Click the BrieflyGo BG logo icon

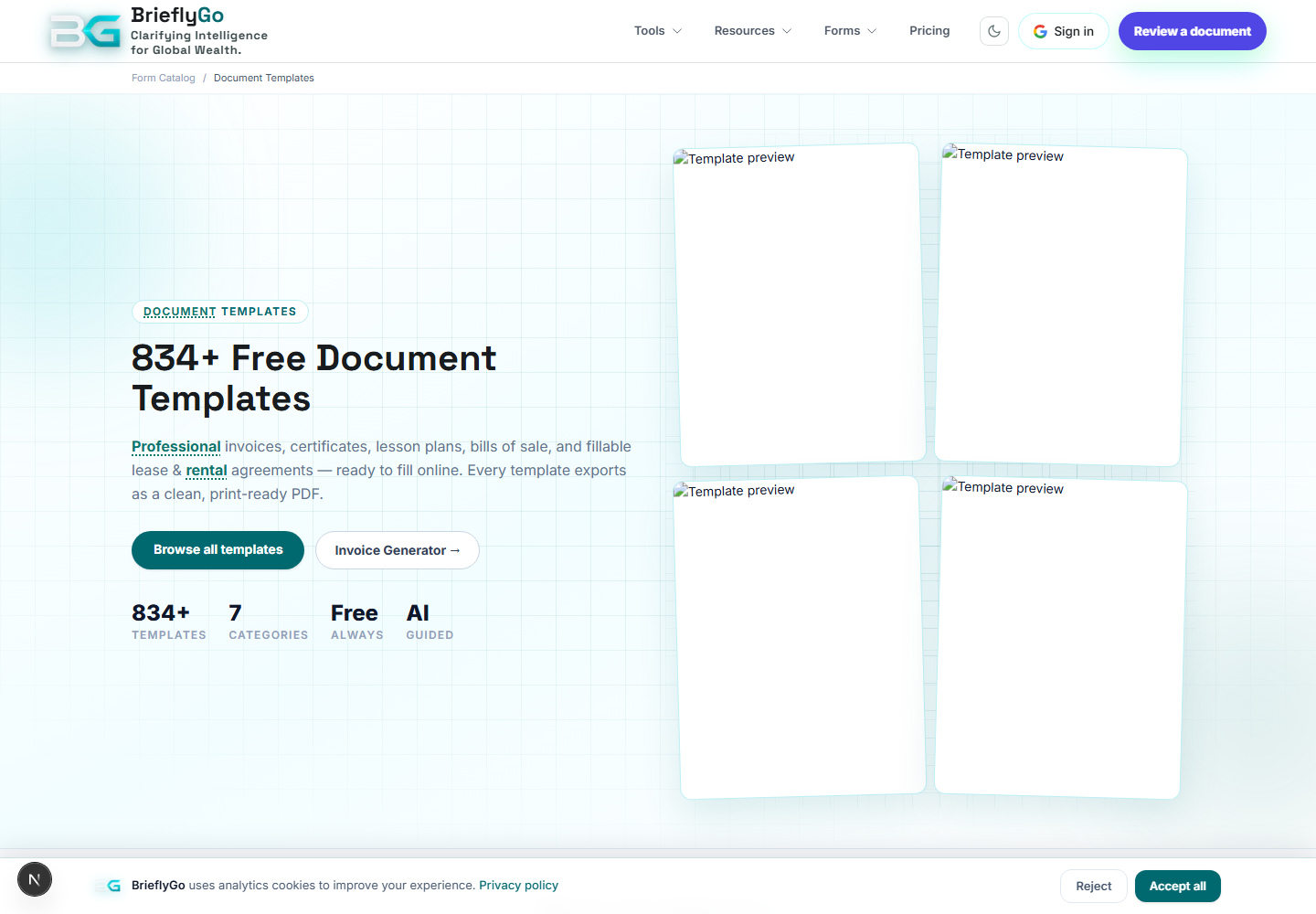[85, 31]
